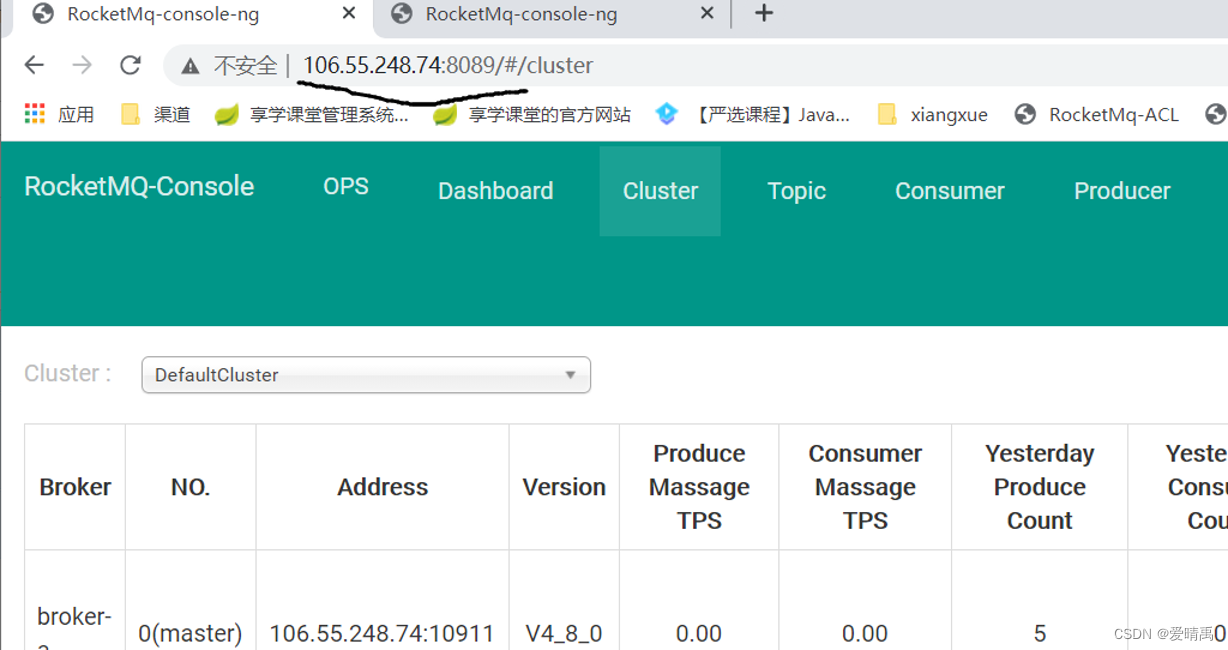Click the Cluster : label
Image resolution: width=1228 pixels, height=650 pixels.
(68, 374)
